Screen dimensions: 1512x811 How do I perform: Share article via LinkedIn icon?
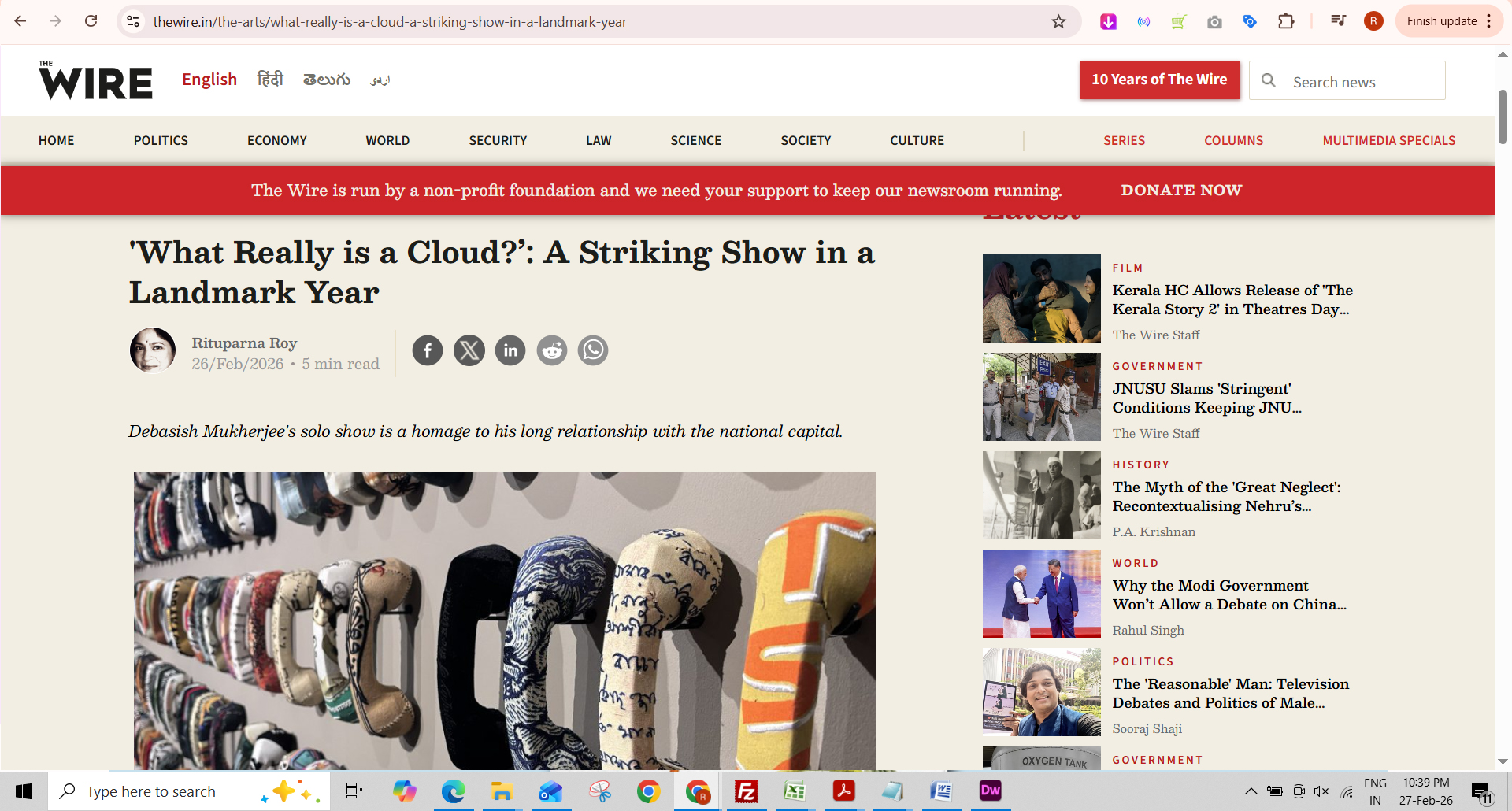pyautogui.click(x=510, y=350)
